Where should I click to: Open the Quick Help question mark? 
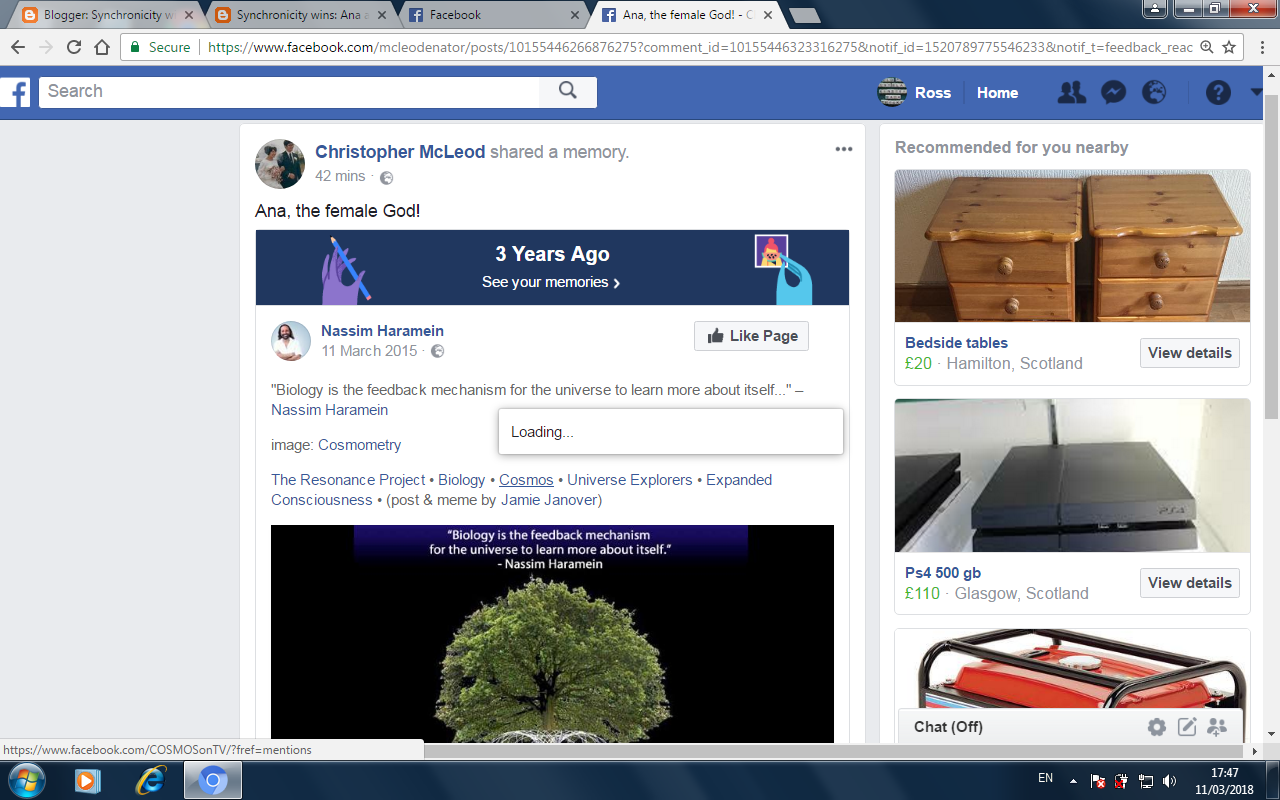click(x=1218, y=93)
